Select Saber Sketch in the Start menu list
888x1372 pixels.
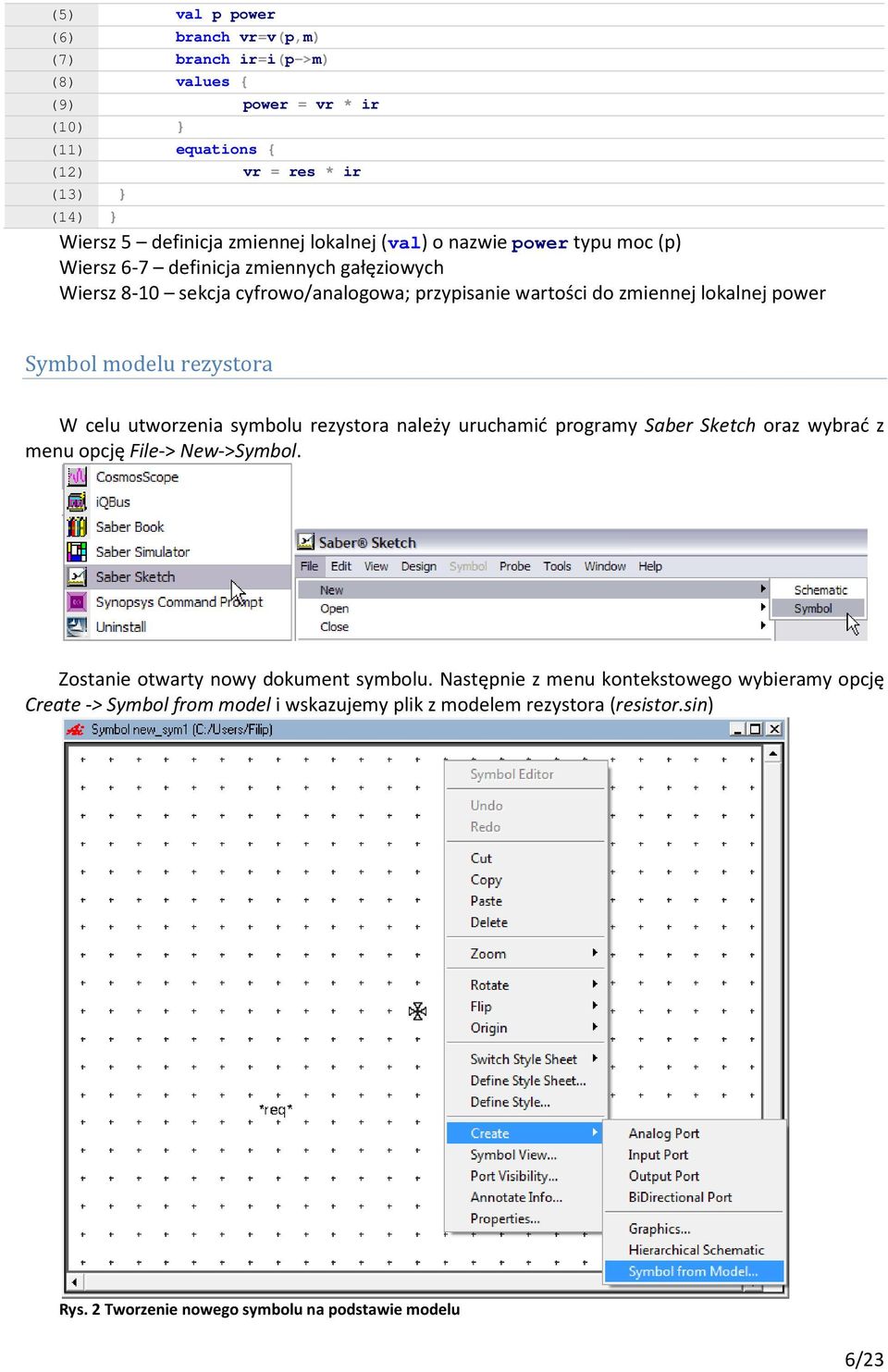point(178,576)
